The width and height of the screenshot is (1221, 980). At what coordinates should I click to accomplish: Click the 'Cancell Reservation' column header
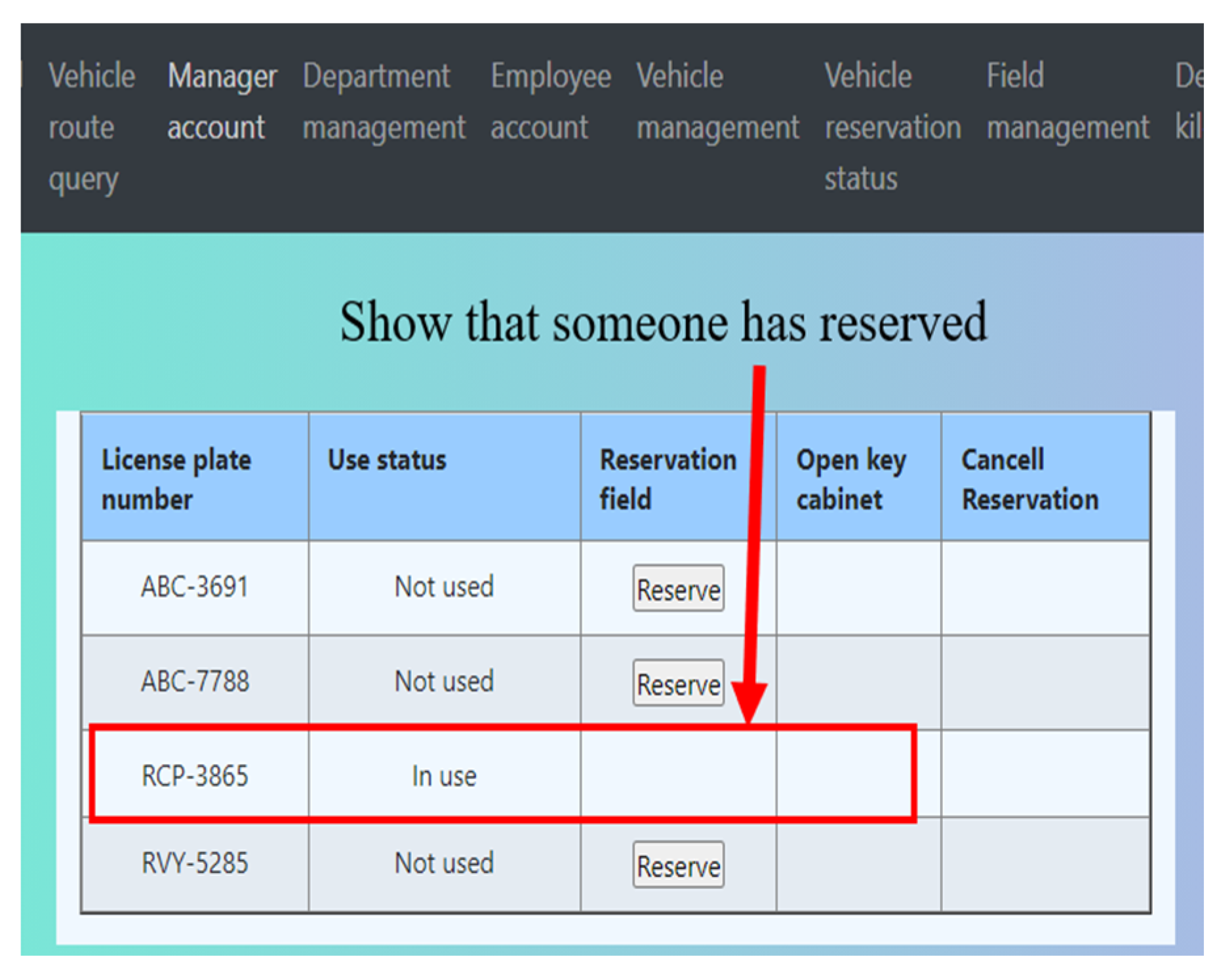pos(1045,478)
